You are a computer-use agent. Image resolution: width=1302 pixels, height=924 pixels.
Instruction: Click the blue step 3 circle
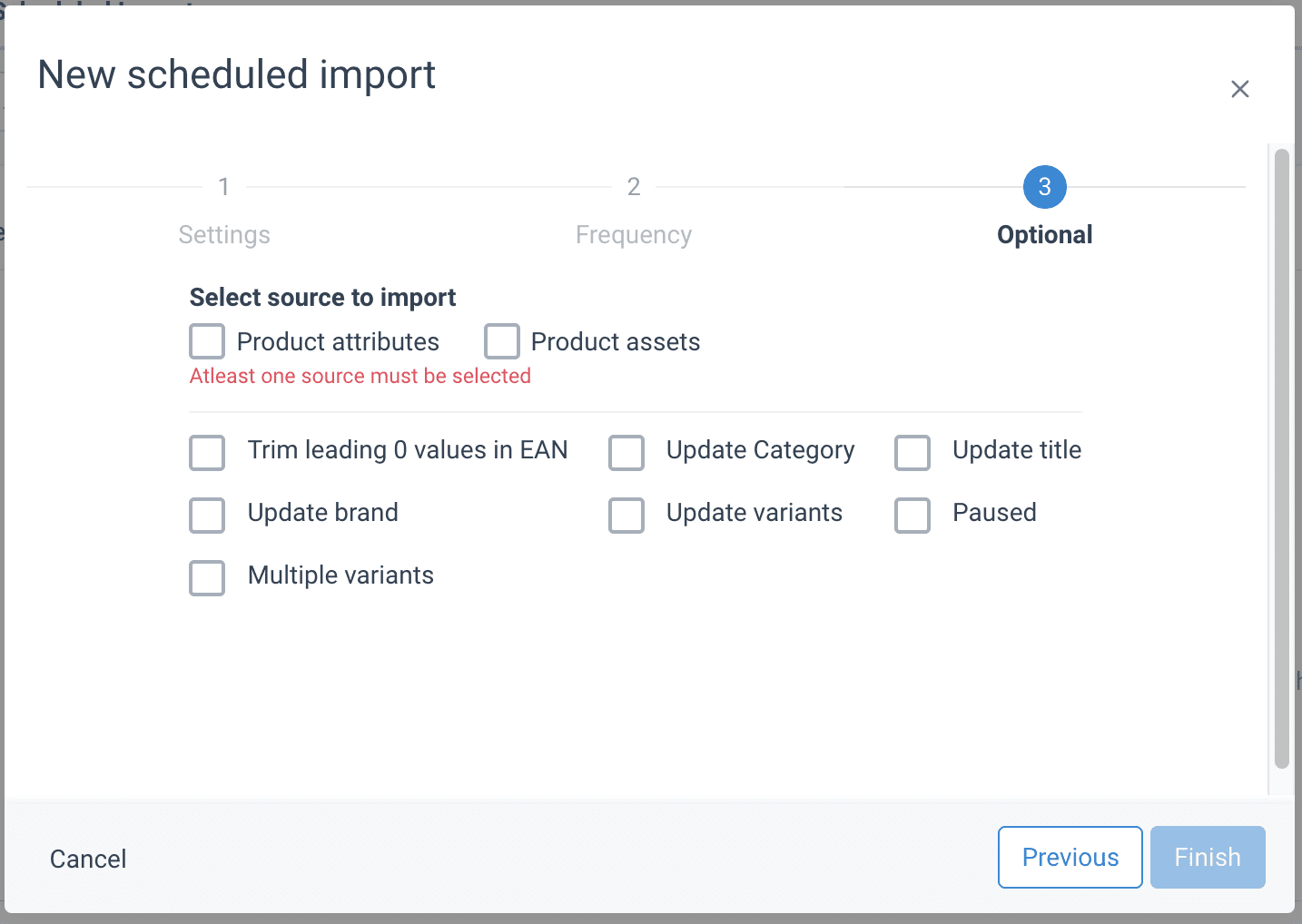tap(1044, 187)
